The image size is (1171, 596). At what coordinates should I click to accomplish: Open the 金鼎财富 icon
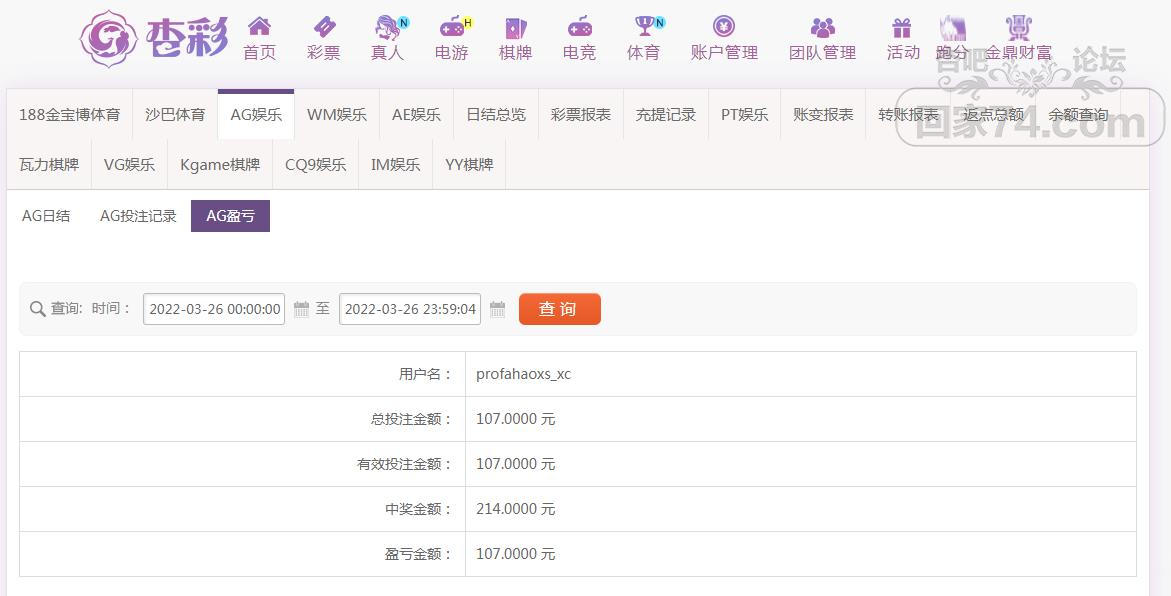click(1018, 28)
